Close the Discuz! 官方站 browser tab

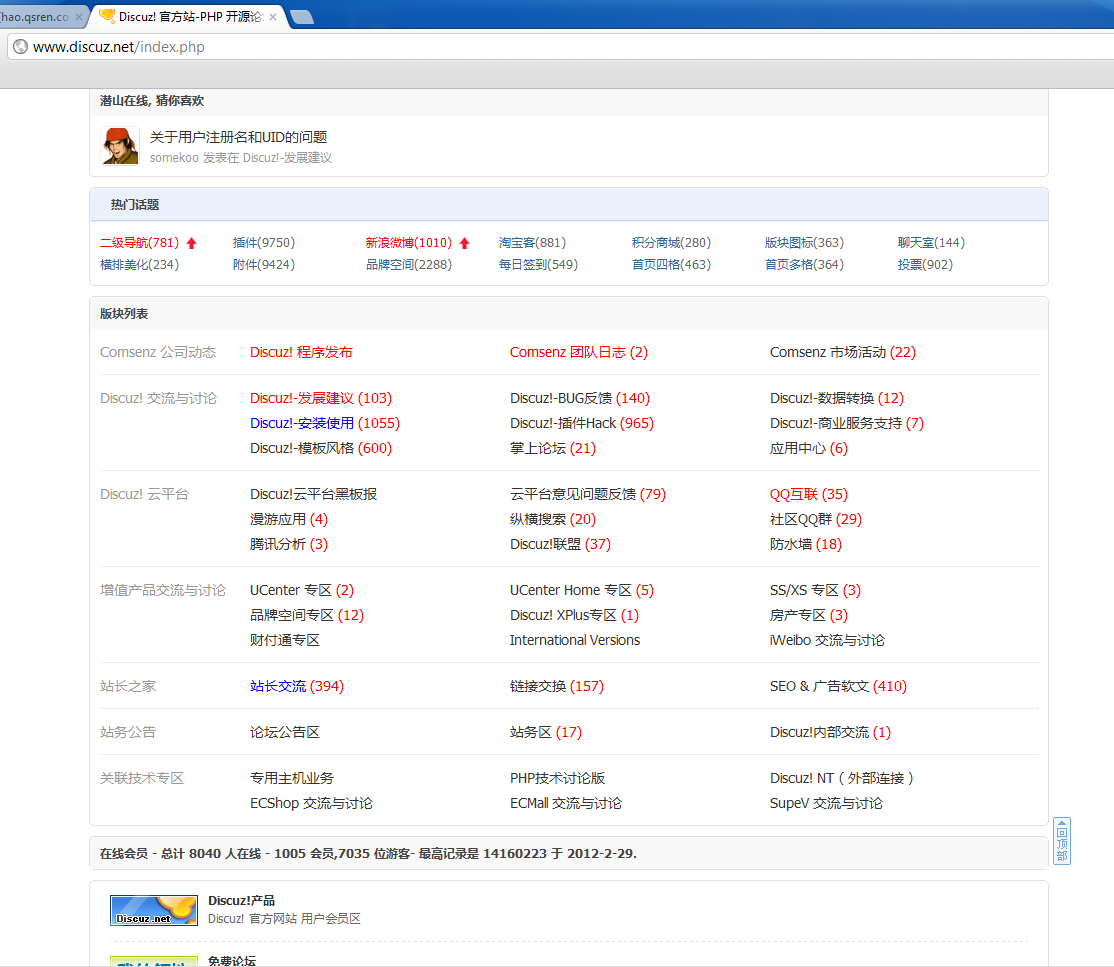coord(273,17)
